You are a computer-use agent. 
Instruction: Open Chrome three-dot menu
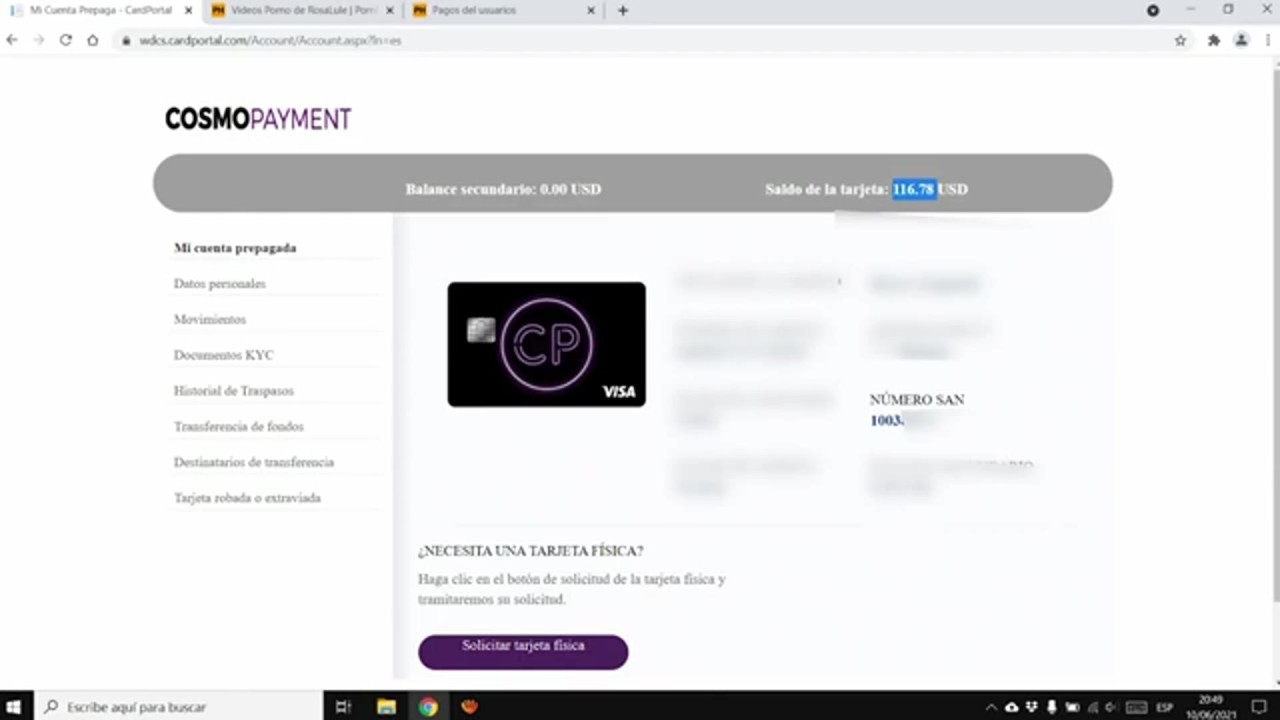[1268, 40]
